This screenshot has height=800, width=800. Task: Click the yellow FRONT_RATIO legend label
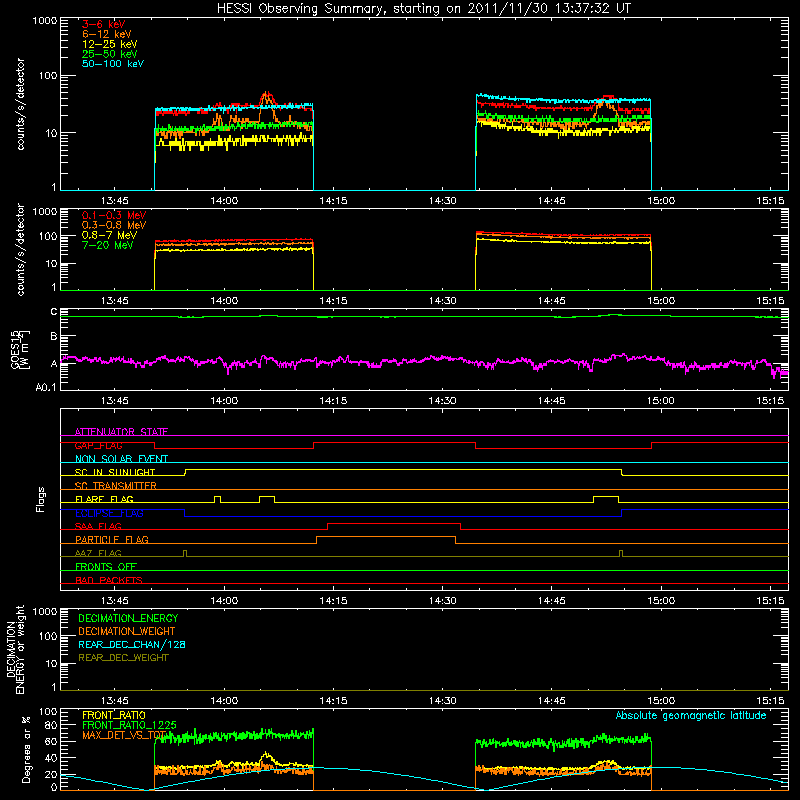(114, 715)
